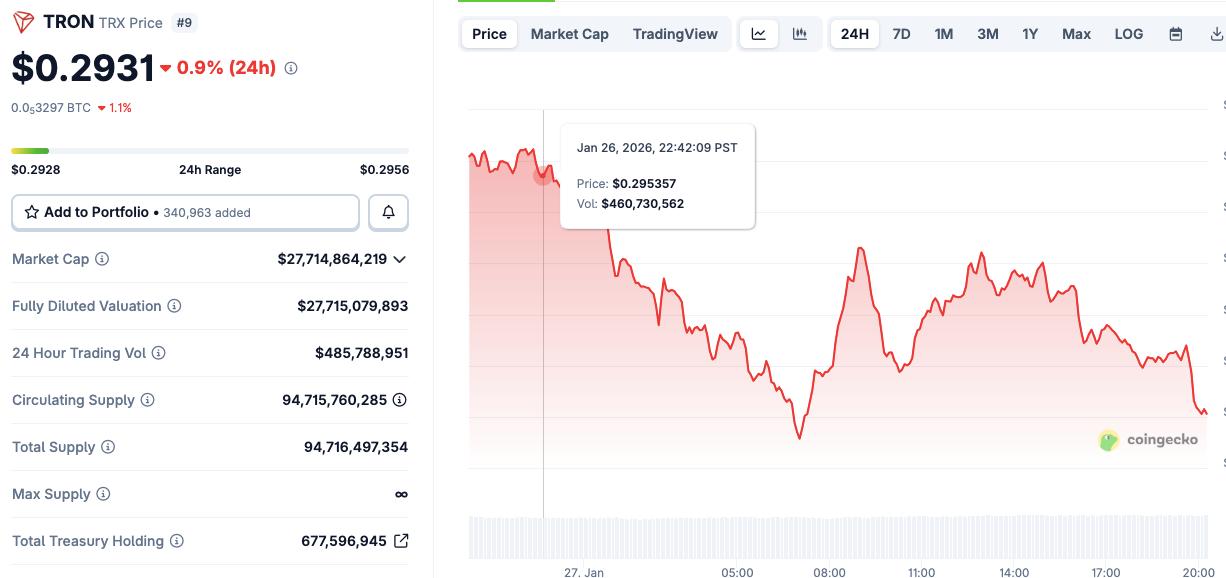Open the calendar date range picker icon

pos(1174,33)
